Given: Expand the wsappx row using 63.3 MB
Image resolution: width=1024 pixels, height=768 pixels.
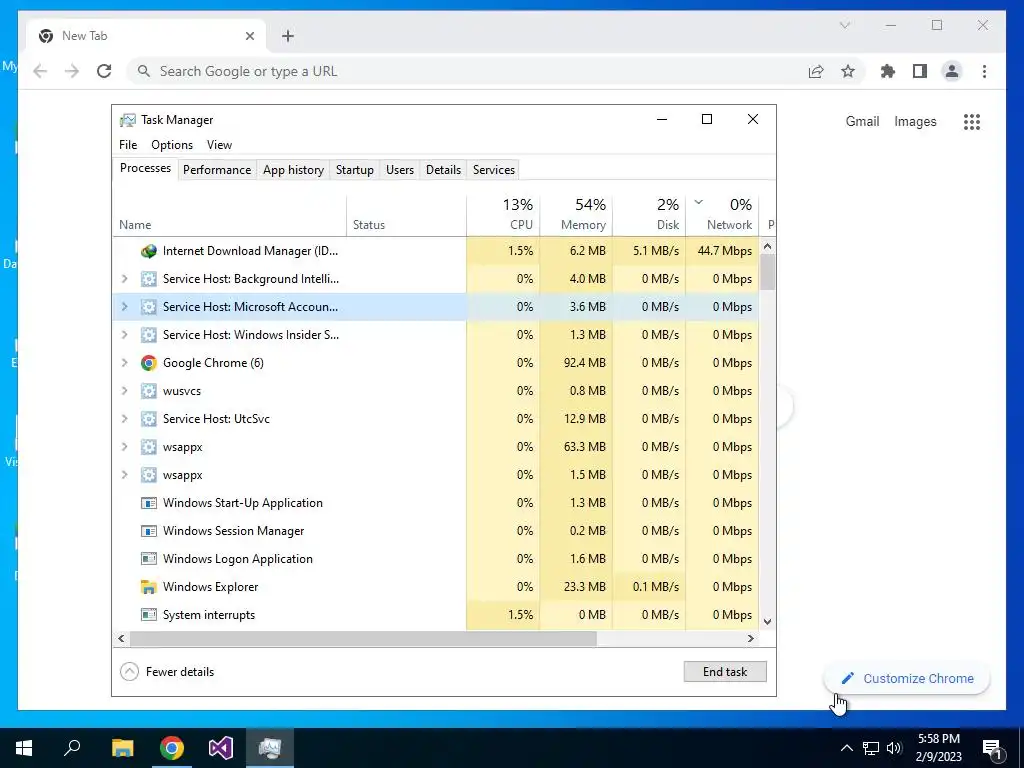Looking at the screenshot, I should [124, 447].
